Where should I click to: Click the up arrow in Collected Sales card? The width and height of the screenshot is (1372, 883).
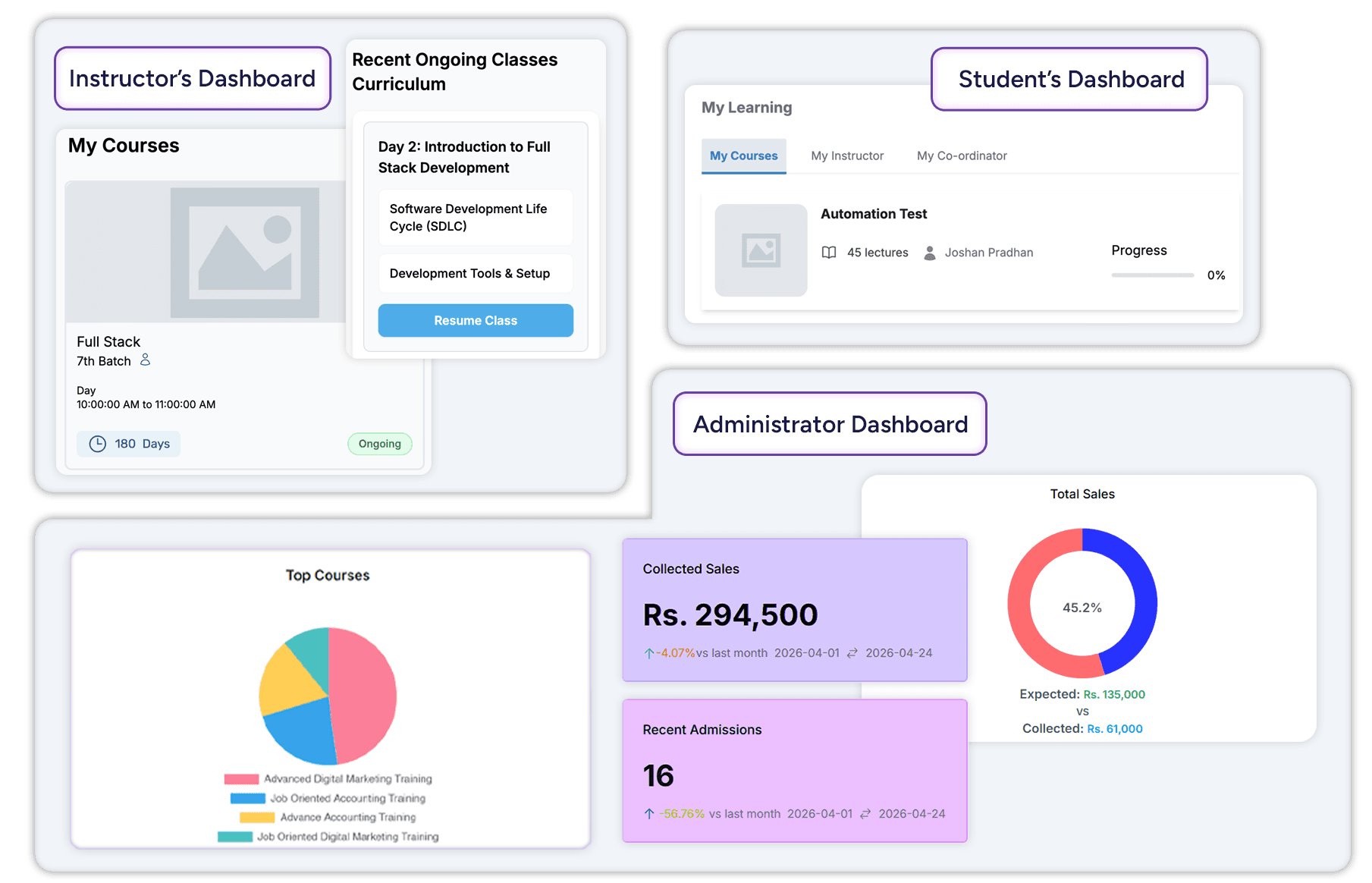click(x=648, y=653)
